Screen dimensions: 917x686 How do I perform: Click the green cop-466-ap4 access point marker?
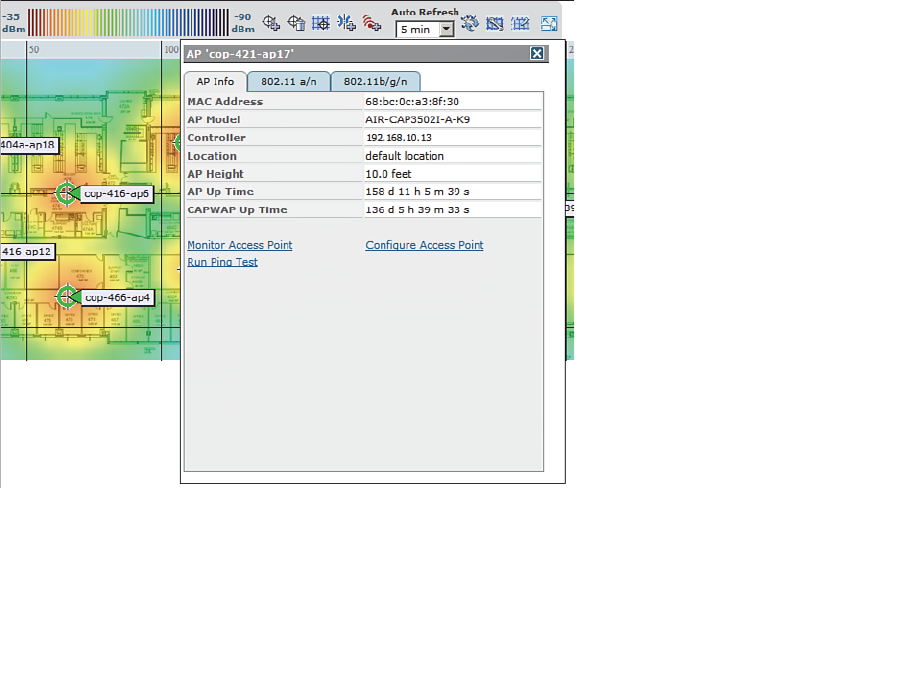point(67,296)
